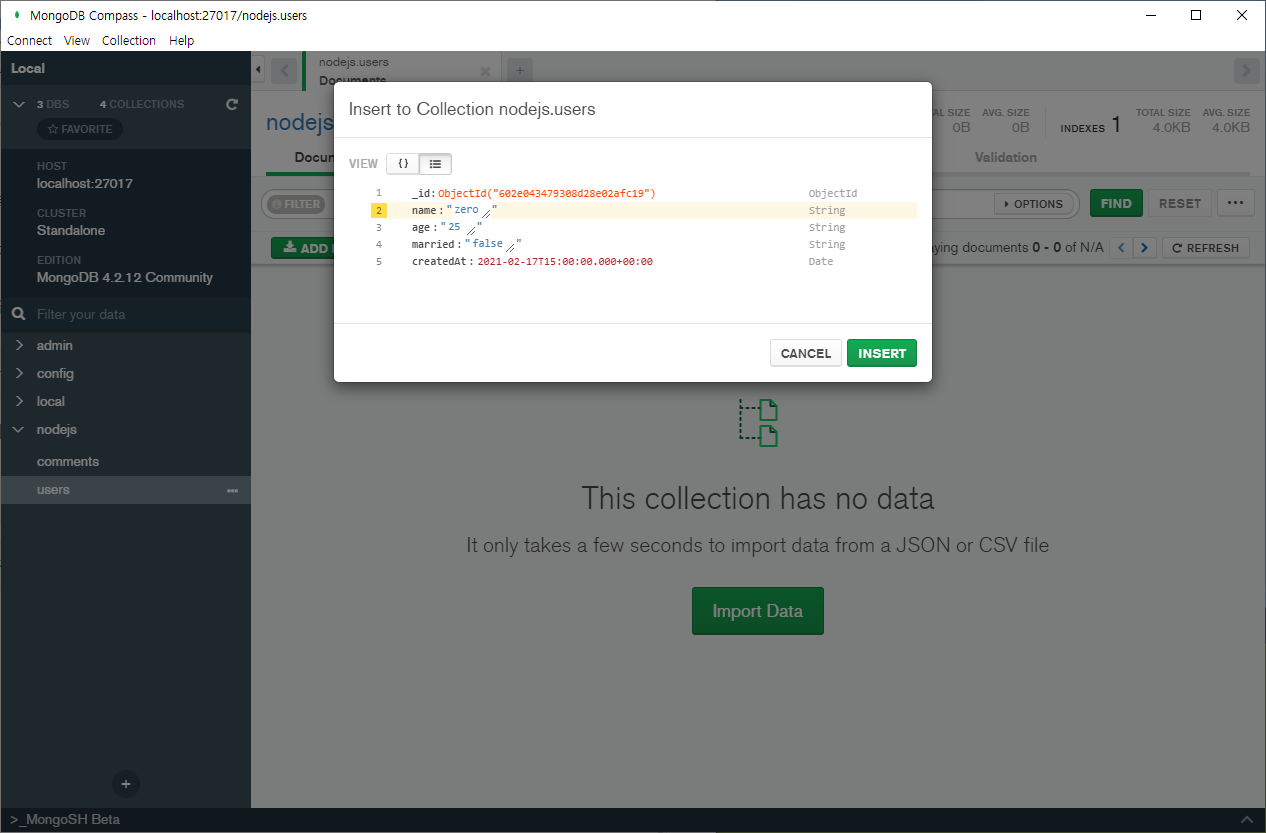Minimize the MongoDB Compass window

coord(1151,15)
